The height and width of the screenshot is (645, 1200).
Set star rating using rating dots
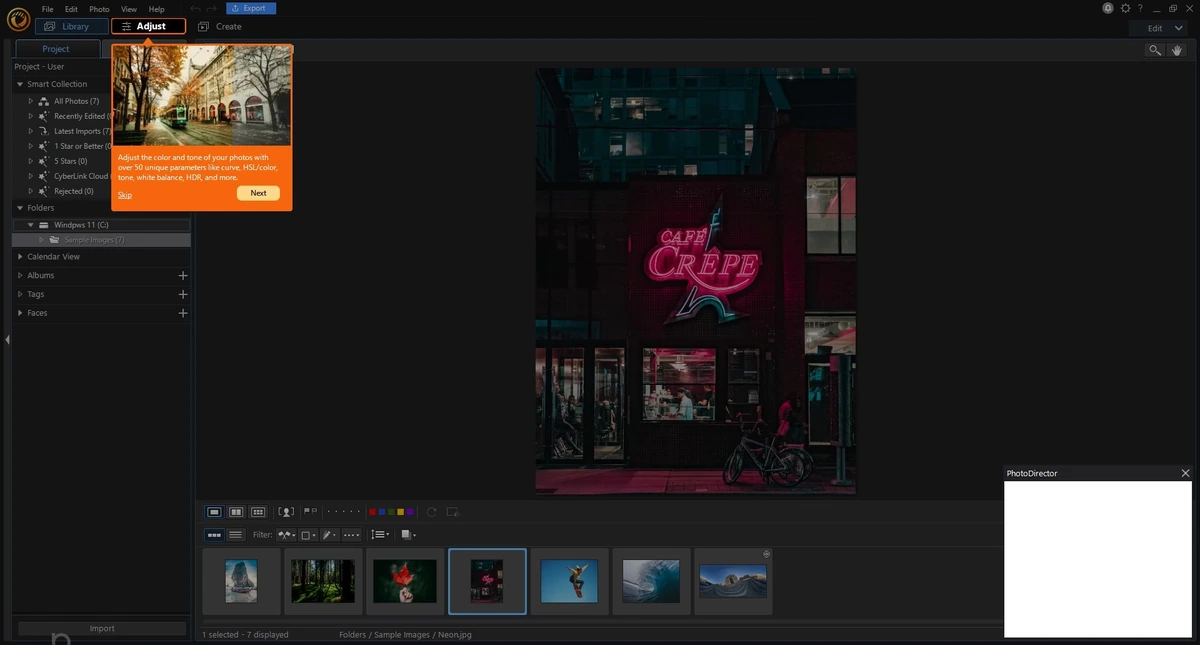[x=344, y=512]
